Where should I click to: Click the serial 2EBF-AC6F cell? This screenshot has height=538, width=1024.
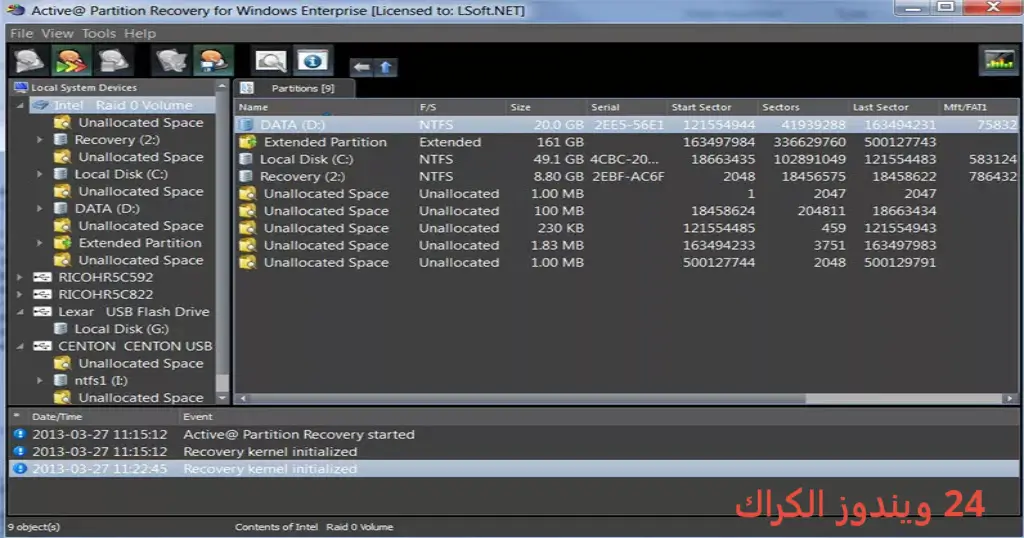point(628,176)
